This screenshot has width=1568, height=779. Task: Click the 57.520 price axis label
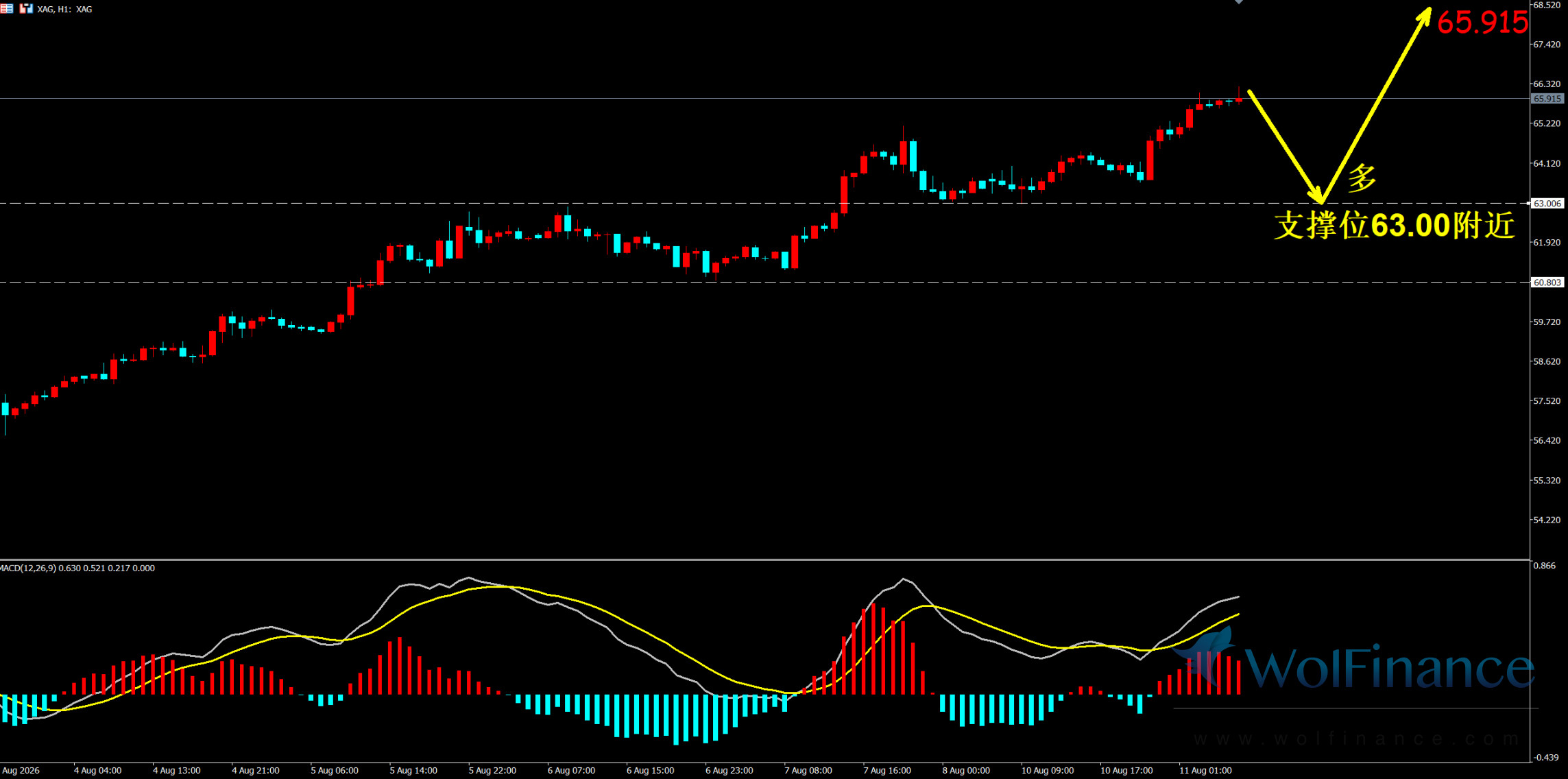click(1547, 401)
